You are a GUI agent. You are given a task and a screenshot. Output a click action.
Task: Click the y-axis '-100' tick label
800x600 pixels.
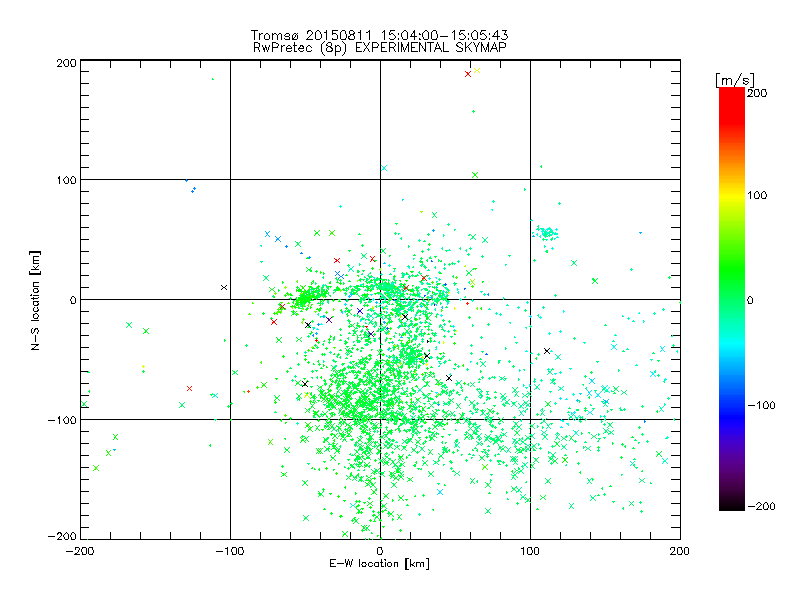[x=62, y=420]
